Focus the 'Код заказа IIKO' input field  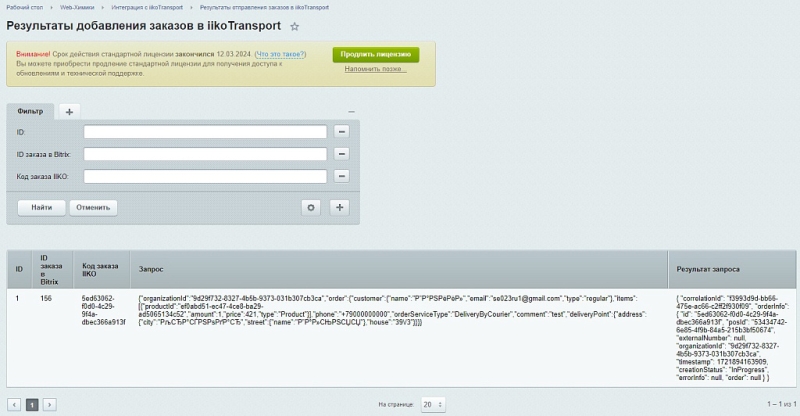point(205,177)
